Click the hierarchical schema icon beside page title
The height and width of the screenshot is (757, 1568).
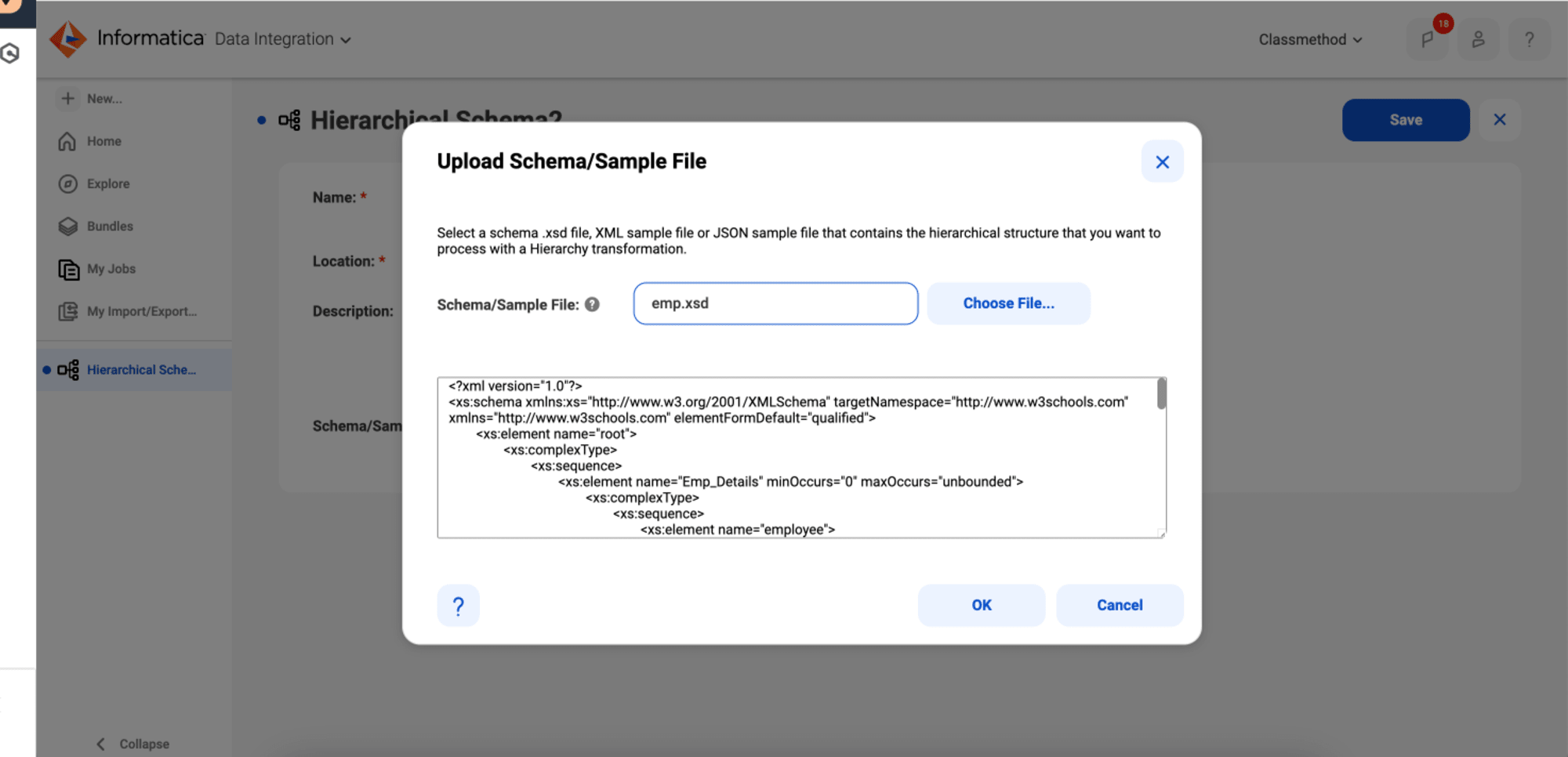coord(289,120)
